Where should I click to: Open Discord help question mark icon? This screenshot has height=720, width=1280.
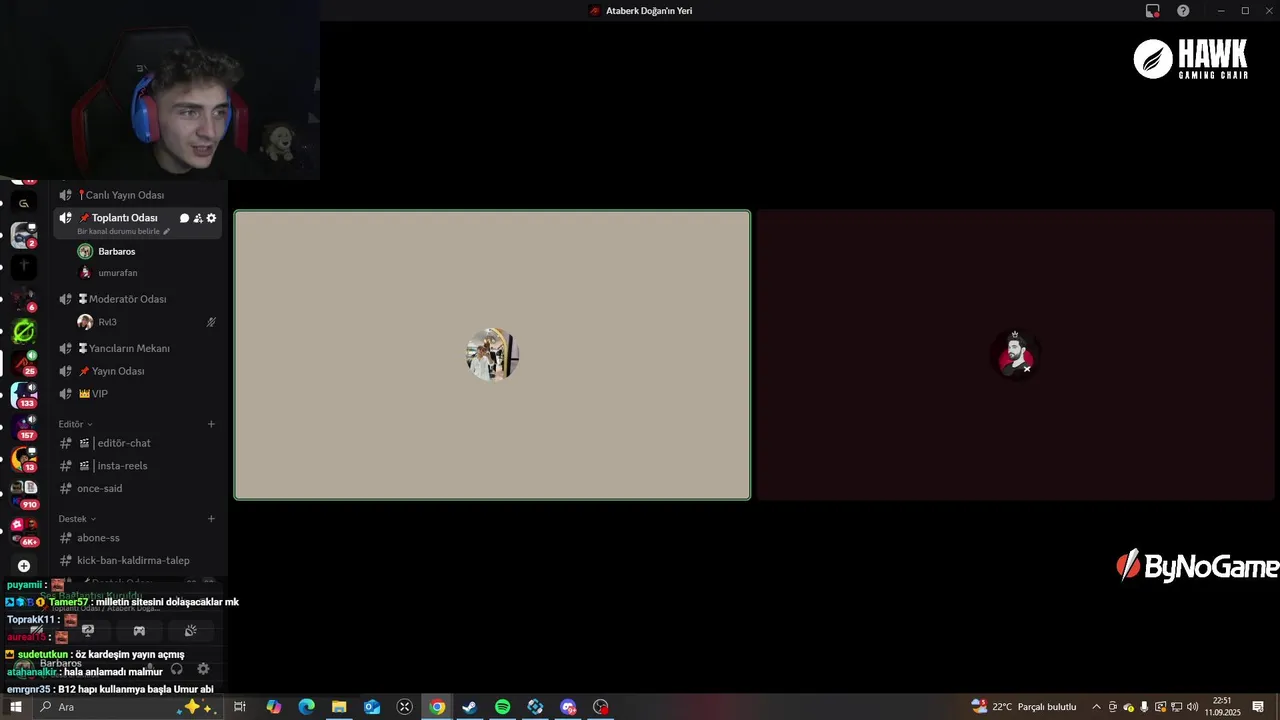pyautogui.click(x=1183, y=11)
